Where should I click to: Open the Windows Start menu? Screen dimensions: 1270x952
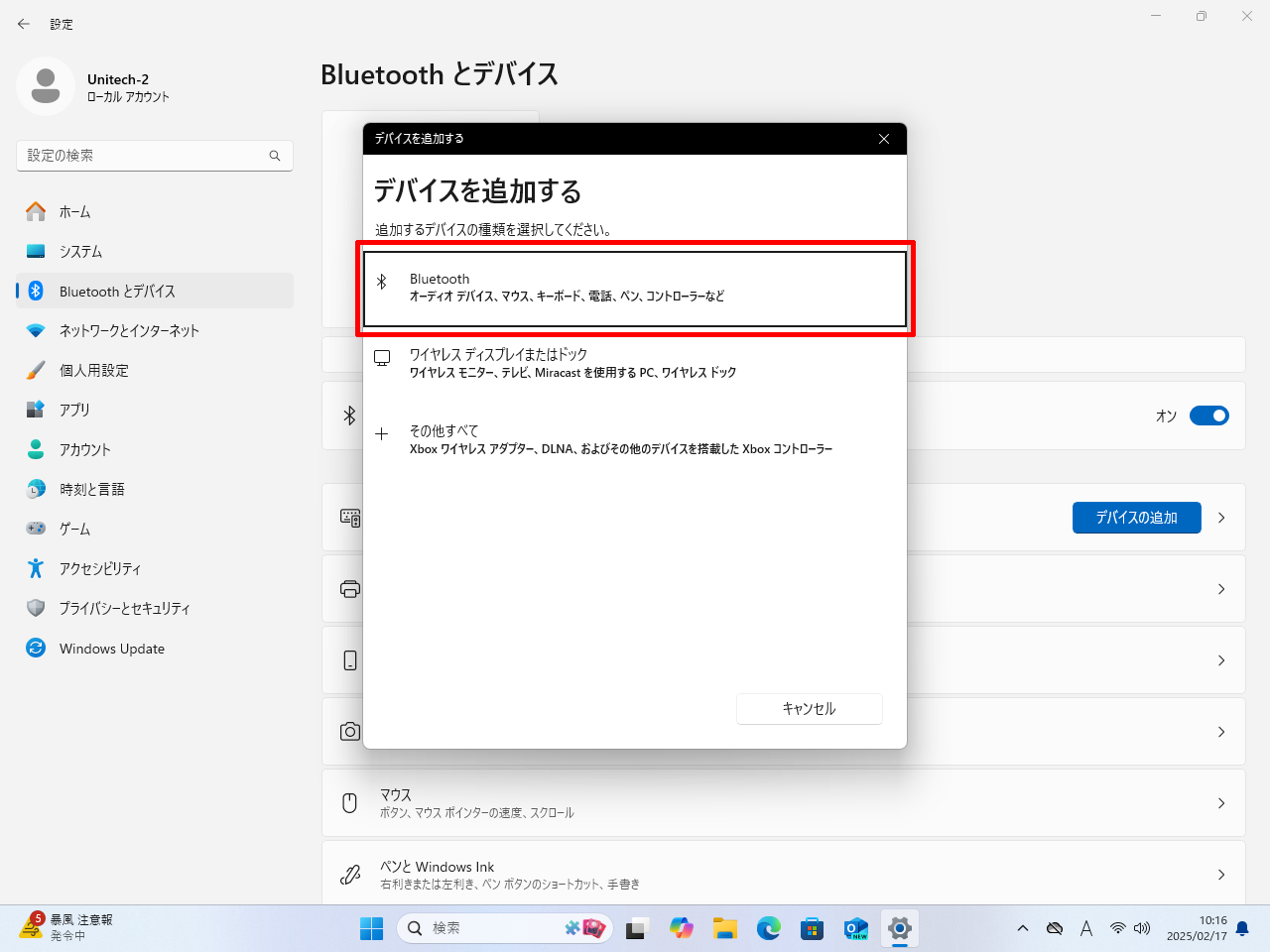click(372, 928)
